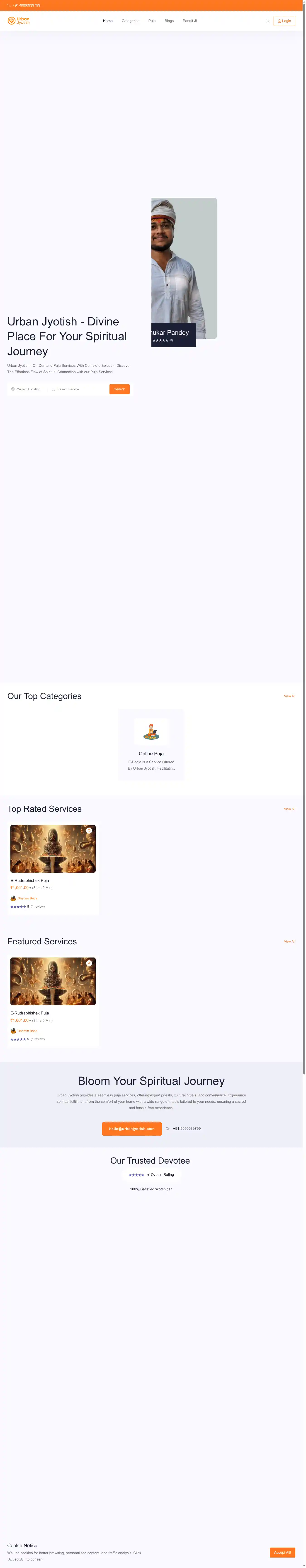Open the Pandit Ji page
The image size is (306, 1568).
coord(190,21)
